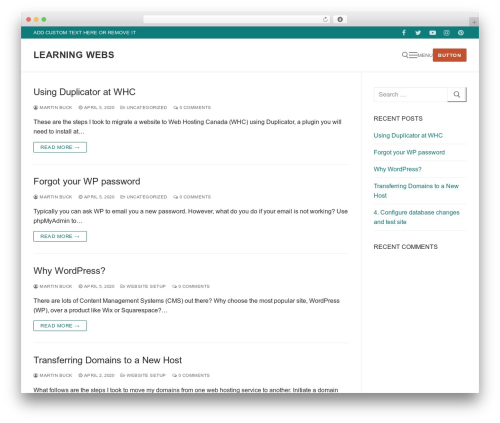Click the header search magnifier icon
500x423 pixels.
pyautogui.click(x=405, y=55)
